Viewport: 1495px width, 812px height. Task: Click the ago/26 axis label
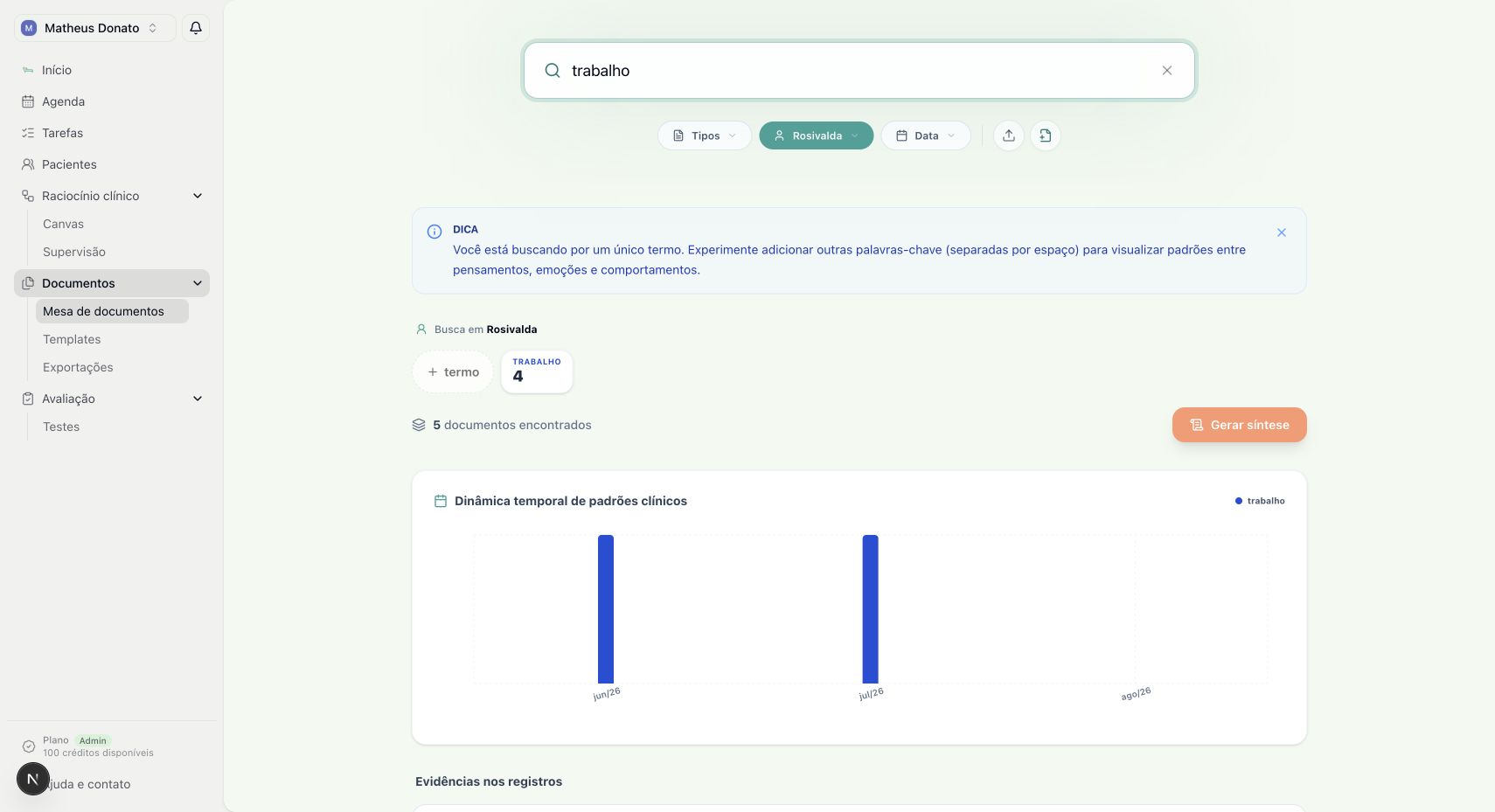pos(1136,694)
